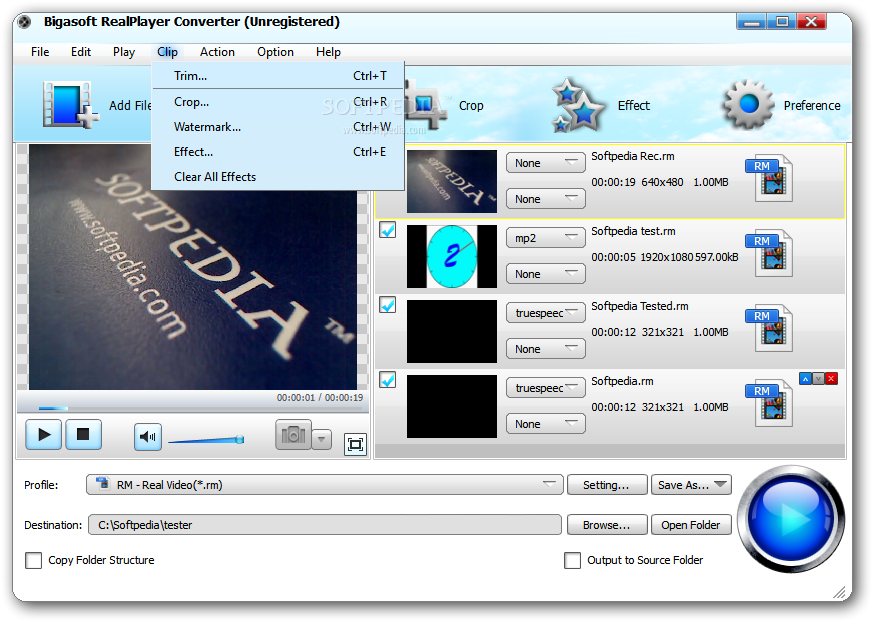
Task: Open truespeech dropdown for Softpedia.rm
Action: tap(546, 388)
